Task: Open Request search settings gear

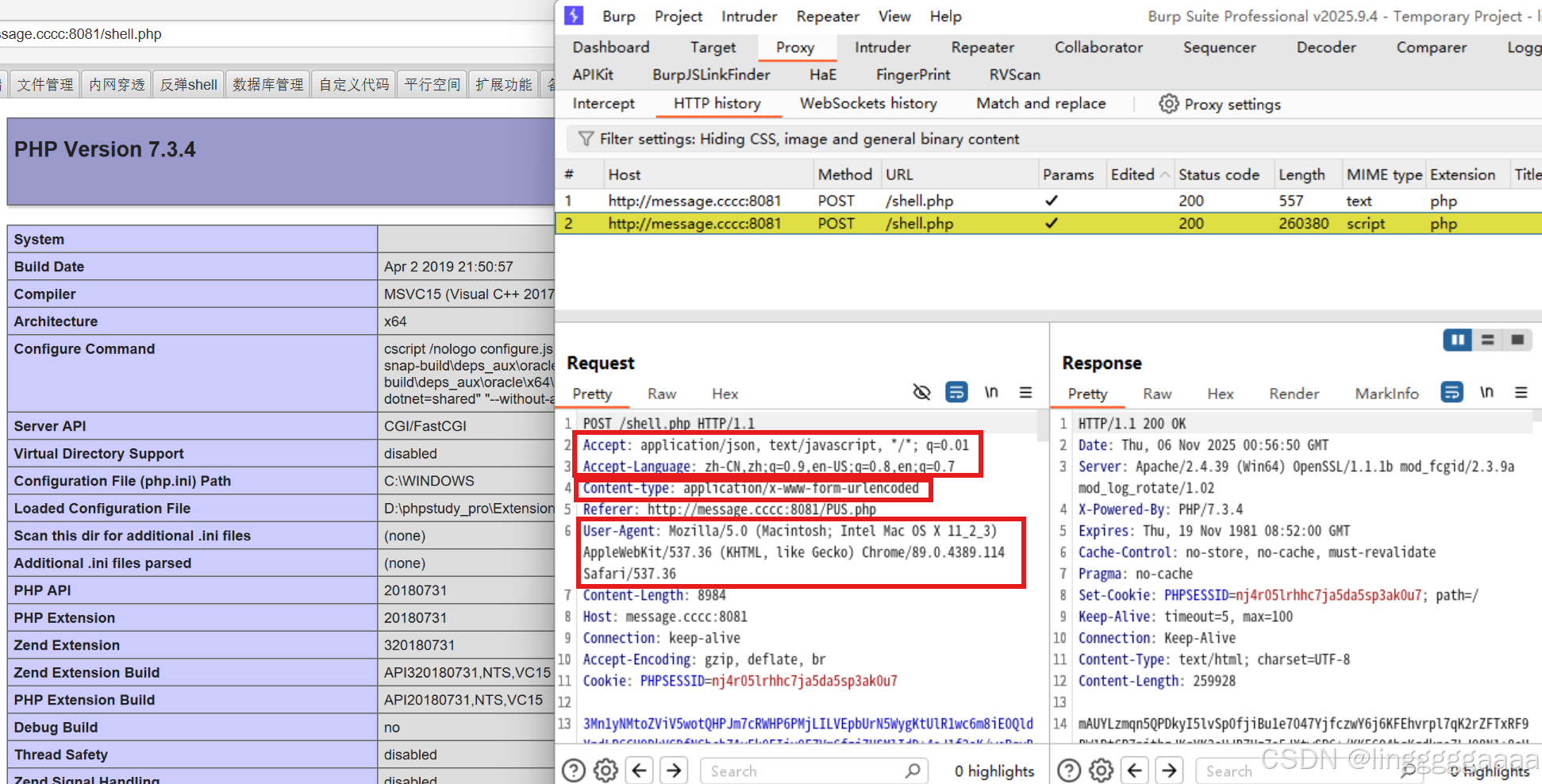Action: pos(606,771)
